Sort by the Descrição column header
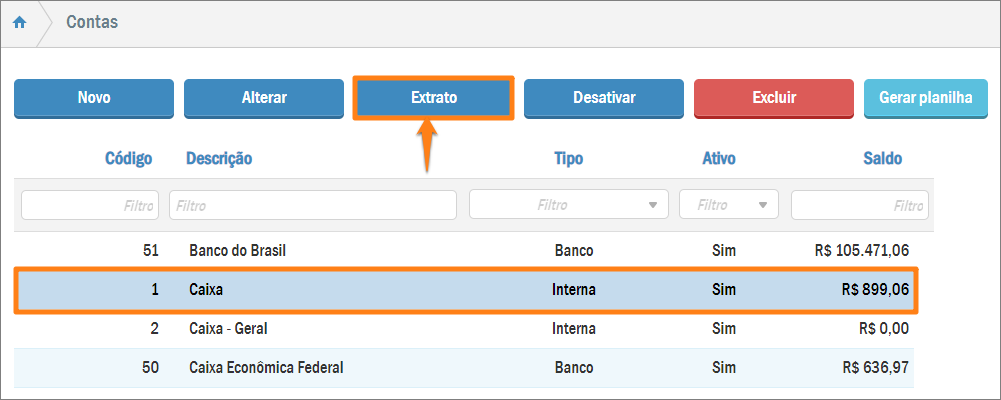Viewport: 1001px width, 400px height. coord(219,158)
